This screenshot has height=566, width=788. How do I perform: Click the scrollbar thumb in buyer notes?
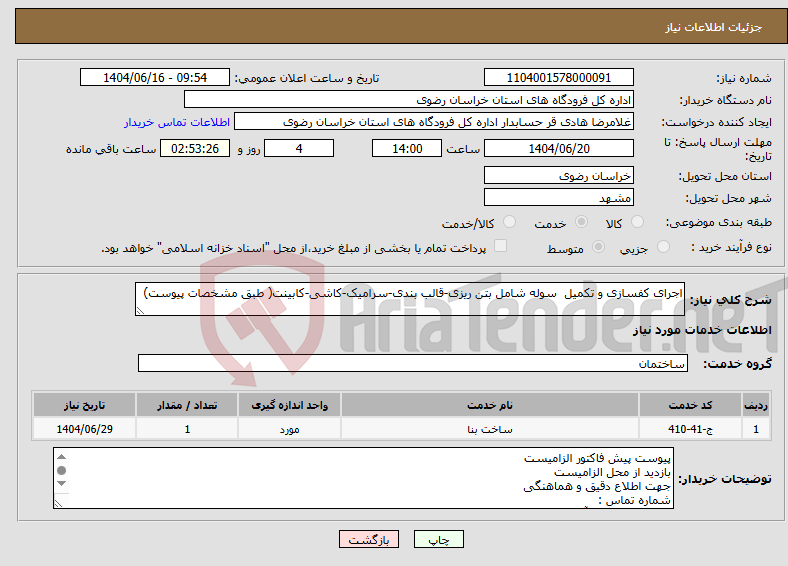coord(61,470)
